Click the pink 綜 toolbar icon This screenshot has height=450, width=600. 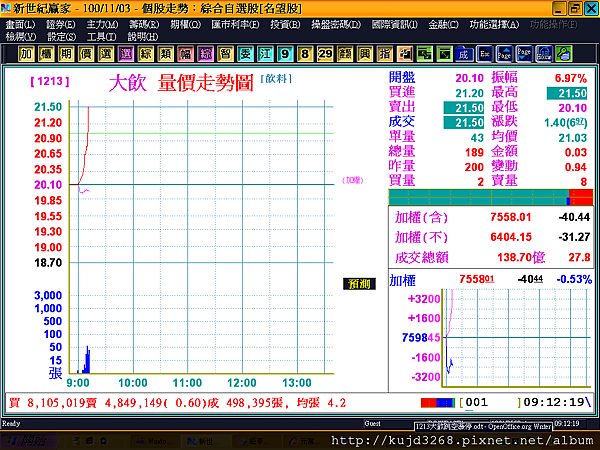pos(205,54)
